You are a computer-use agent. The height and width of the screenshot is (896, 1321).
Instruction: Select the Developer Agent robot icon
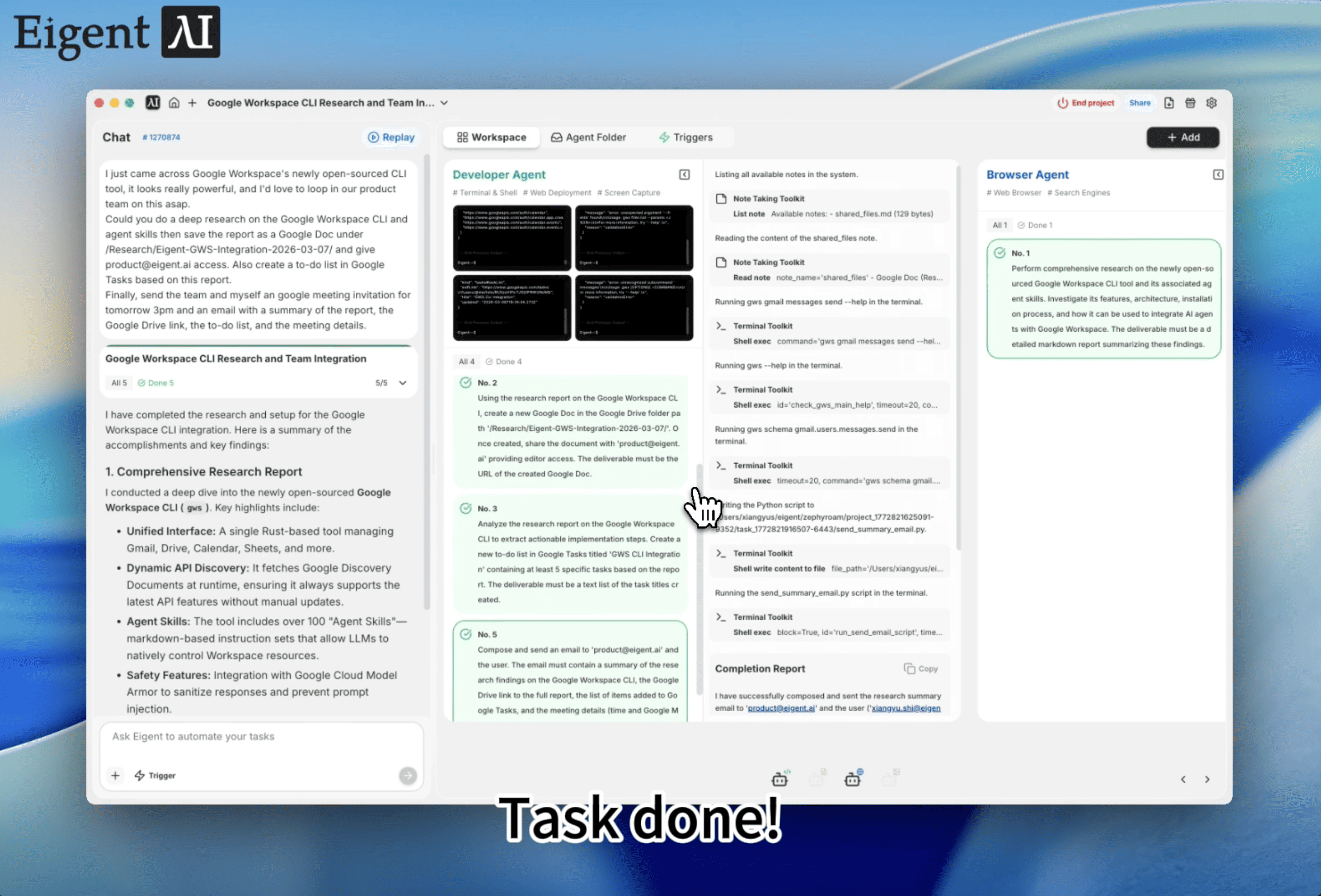point(780,779)
